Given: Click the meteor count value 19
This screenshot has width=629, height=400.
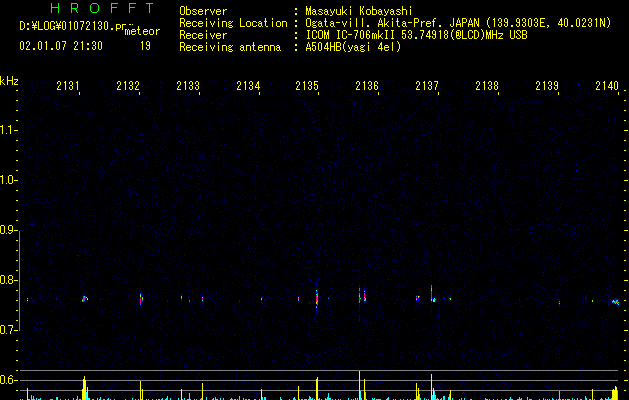Looking at the screenshot, I should click(145, 46).
